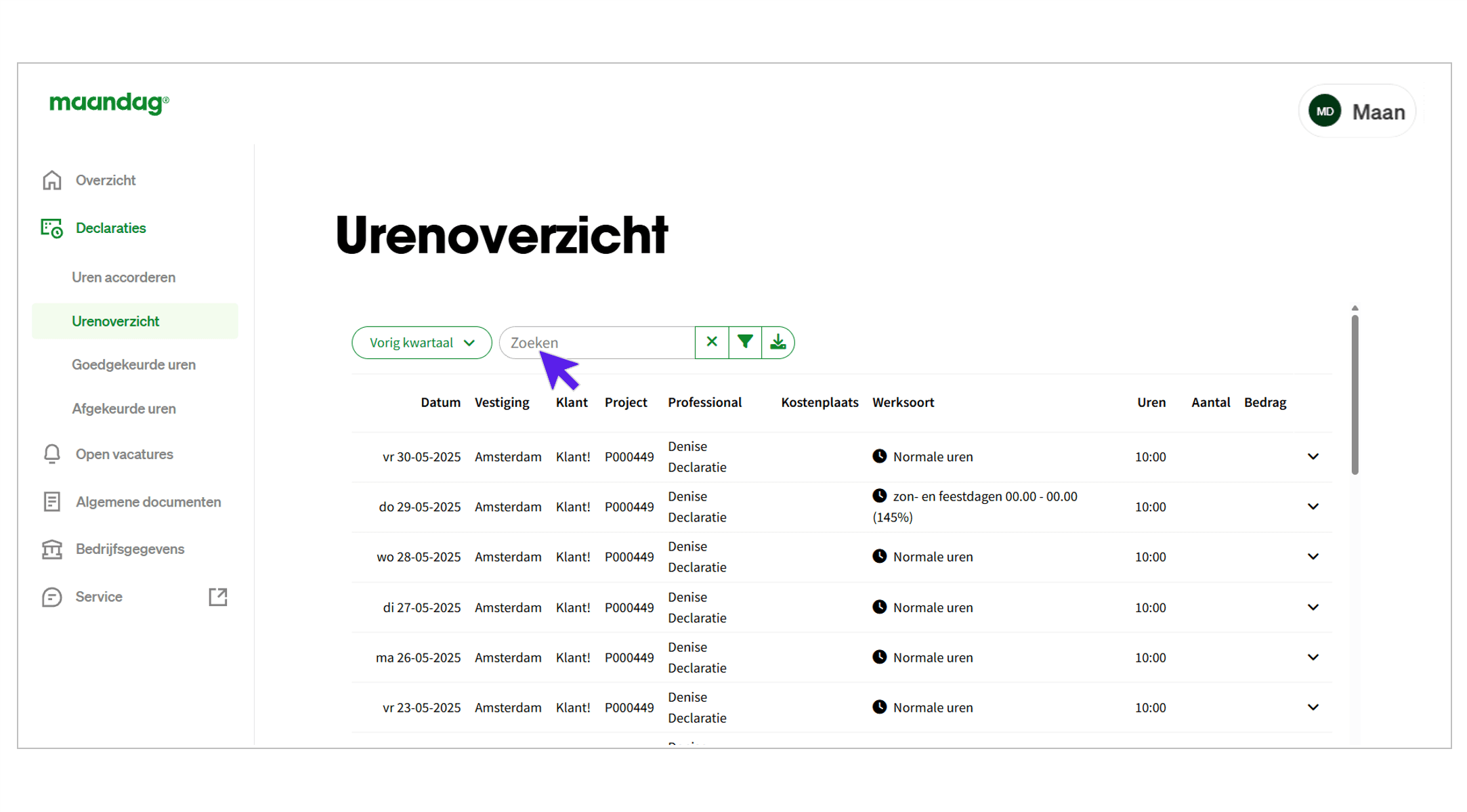The width and height of the screenshot is (1467, 812).
Task: Open the Vorig kwartaal period dropdown
Action: coord(421,342)
